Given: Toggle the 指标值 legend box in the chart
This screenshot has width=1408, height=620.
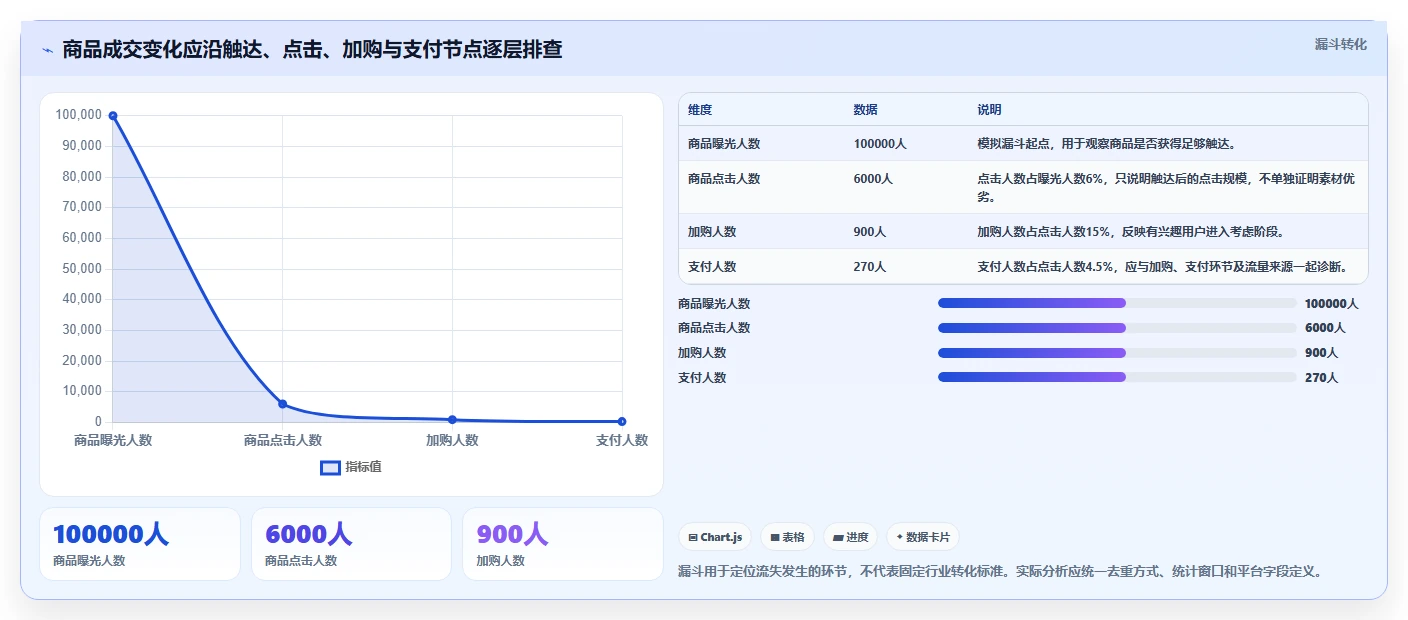Looking at the screenshot, I should point(330,467).
